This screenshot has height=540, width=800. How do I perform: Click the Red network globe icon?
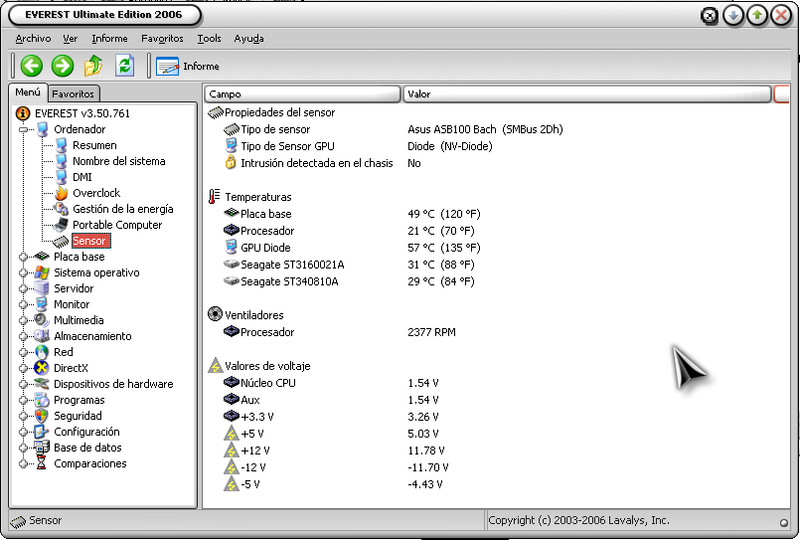42,352
